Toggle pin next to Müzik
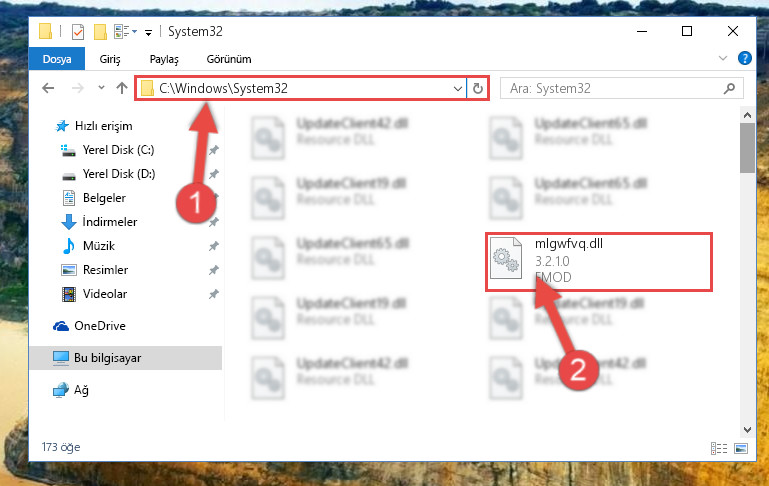This screenshot has height=486, width=769. point(214,246)
